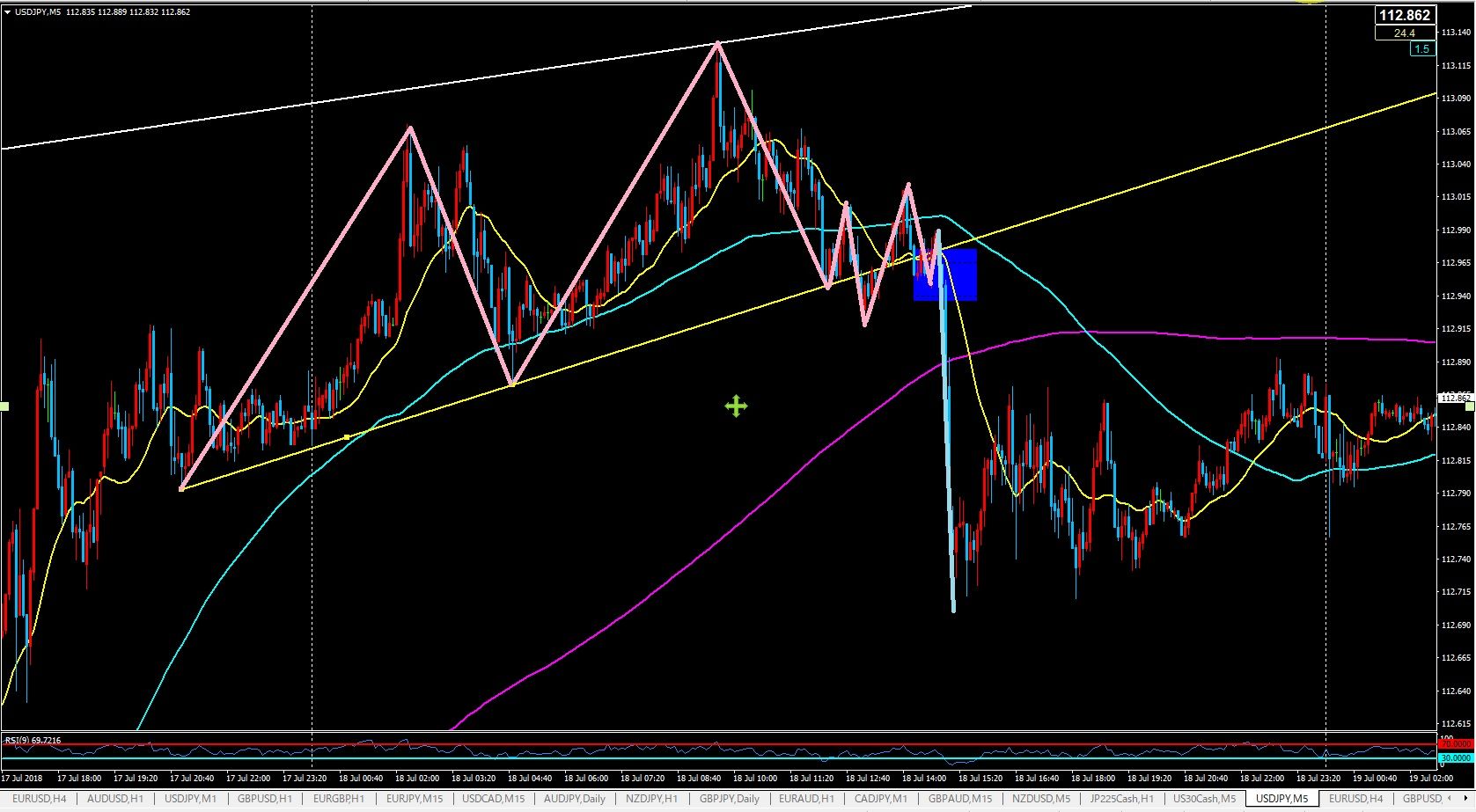Click the cyan 1.5 spread box

point(1422,49)
